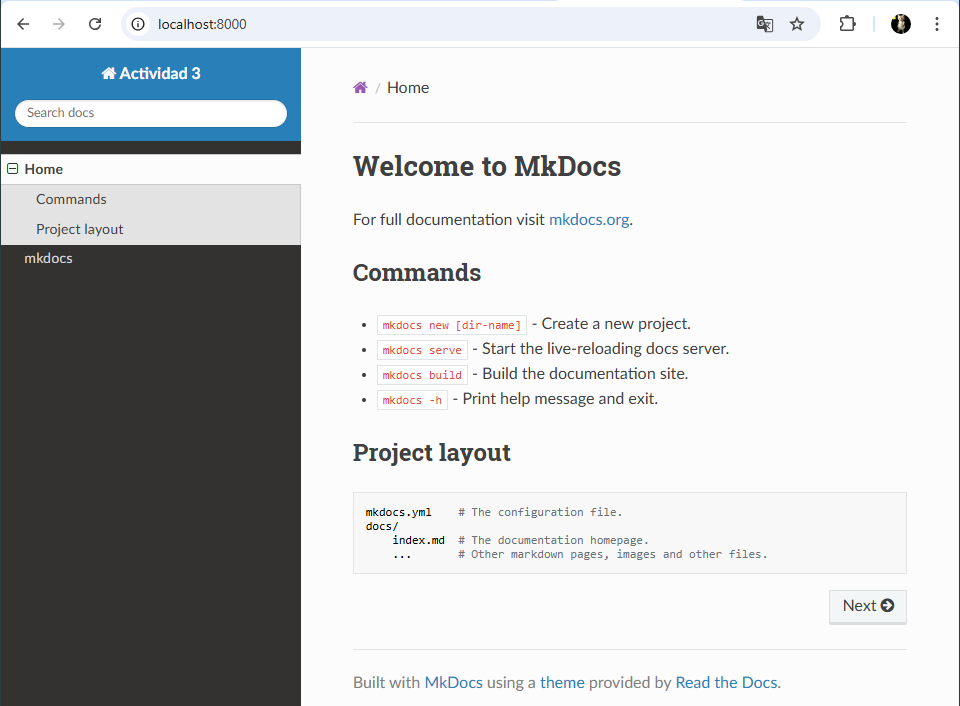Click the Search docs field
The width and height of the screenshot is (960, 706).
[x=151, y=113]
